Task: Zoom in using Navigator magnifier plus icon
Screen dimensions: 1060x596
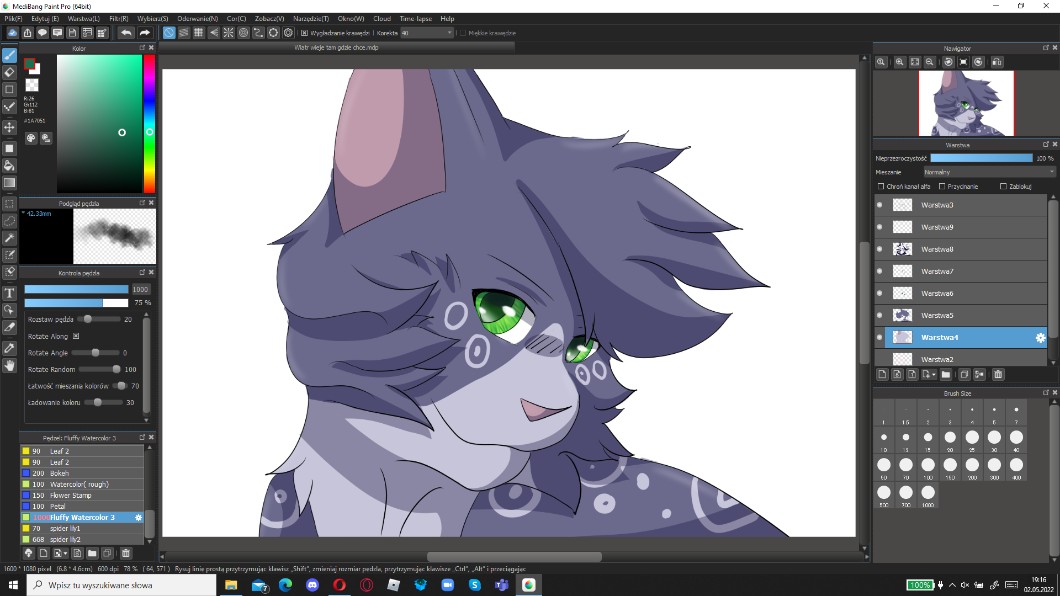Action: tap(899, 62)
